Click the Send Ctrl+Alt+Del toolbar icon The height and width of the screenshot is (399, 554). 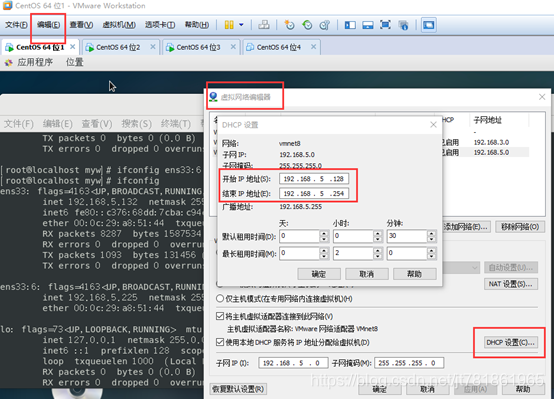coord(264,25)
